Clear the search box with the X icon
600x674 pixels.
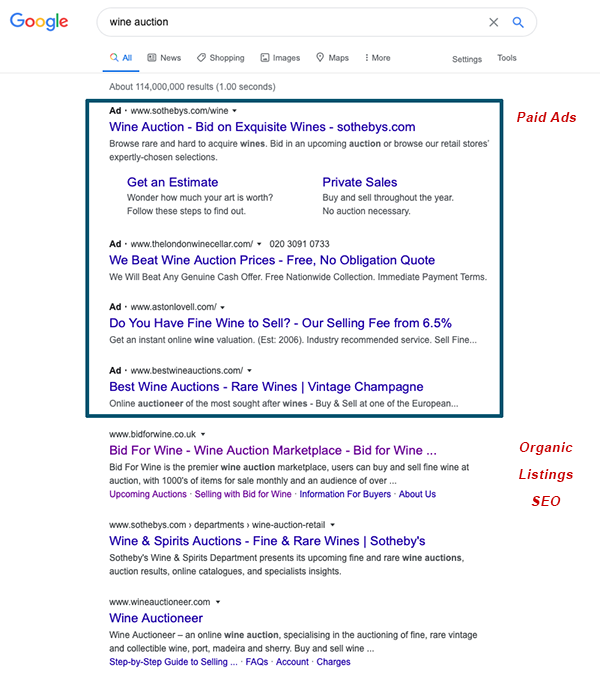pyautogui.click(x=493, y=22)
